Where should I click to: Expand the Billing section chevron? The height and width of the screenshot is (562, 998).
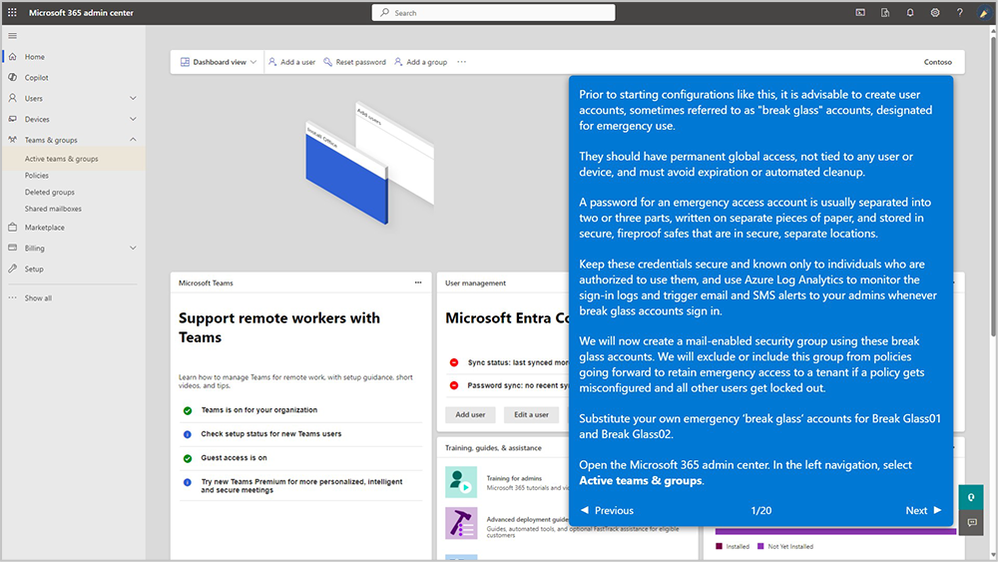click(133, 248)
